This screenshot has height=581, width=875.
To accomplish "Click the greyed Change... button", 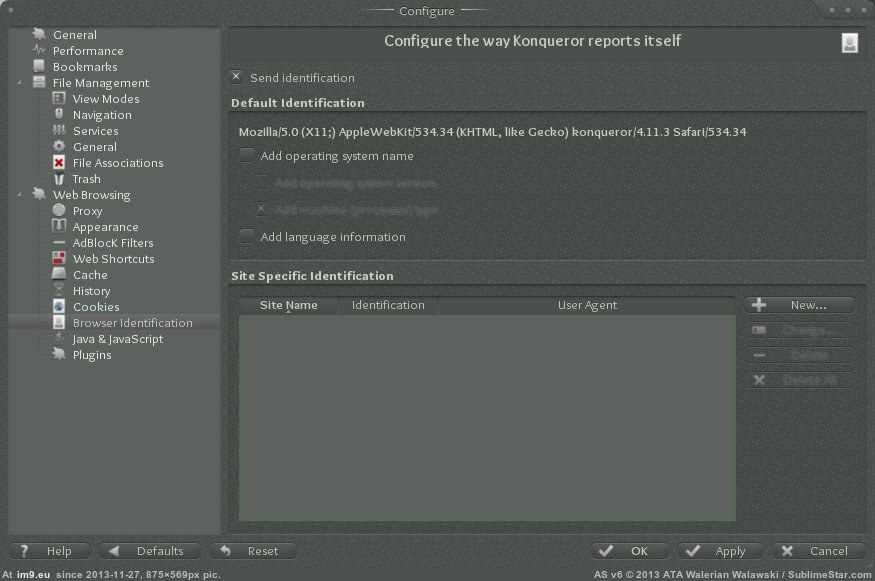I will 799,330.
